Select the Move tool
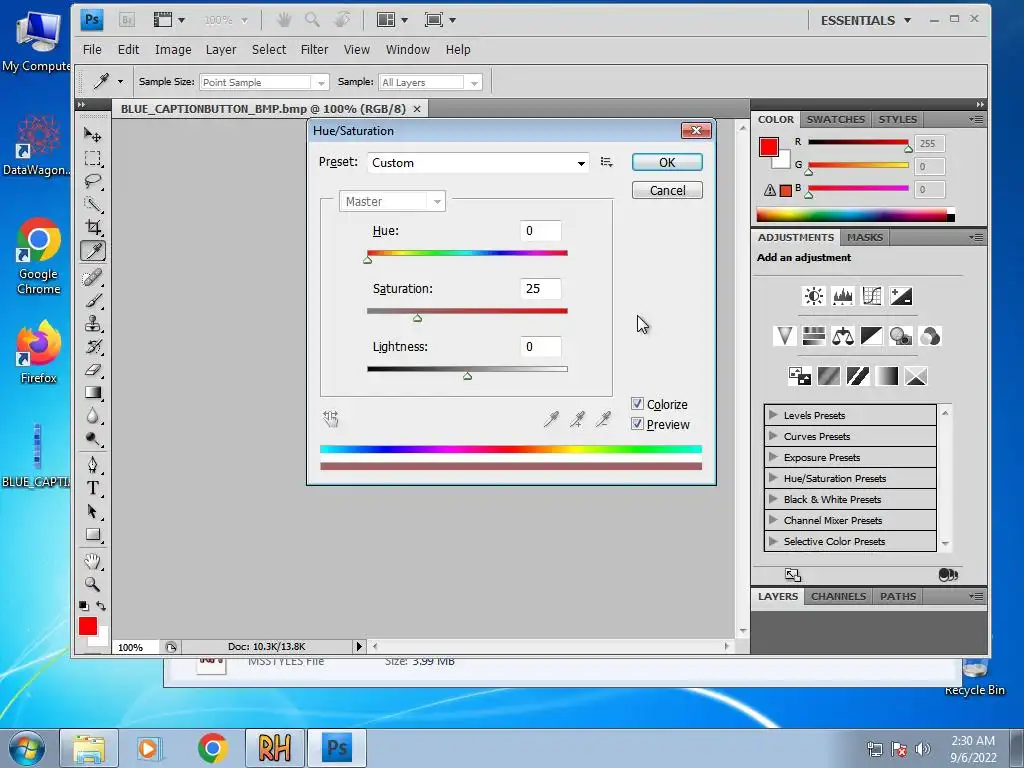This screenshot has width=1024, height=768. [93, 135]
